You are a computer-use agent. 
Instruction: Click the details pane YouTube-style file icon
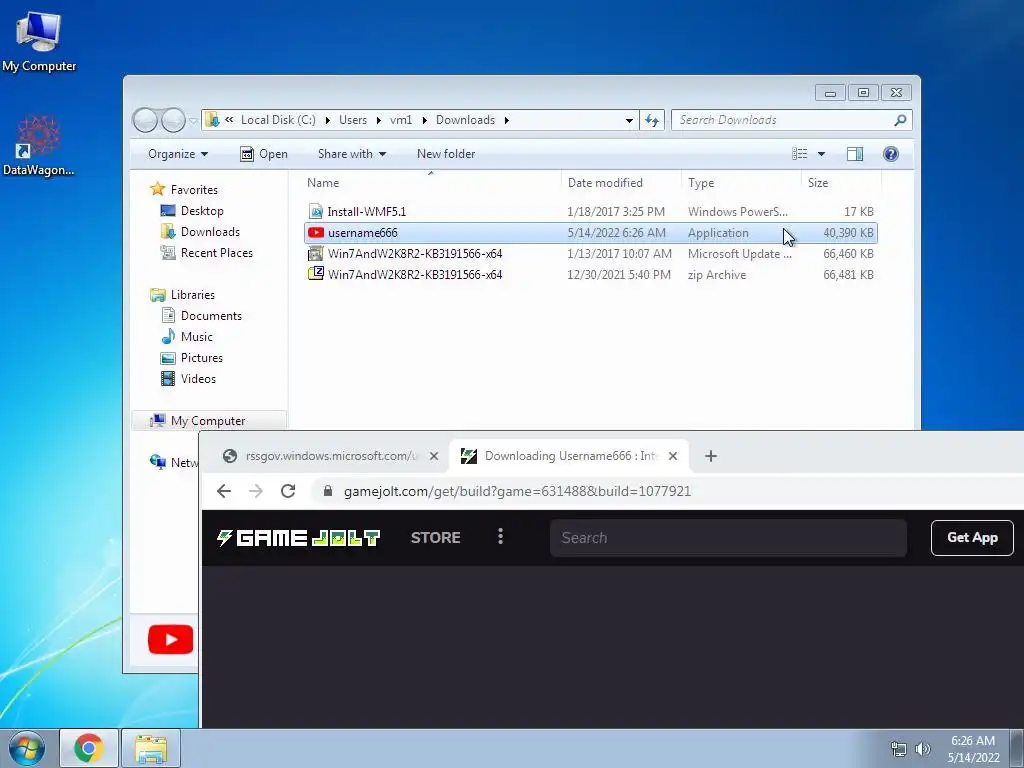tap(170, 639)
